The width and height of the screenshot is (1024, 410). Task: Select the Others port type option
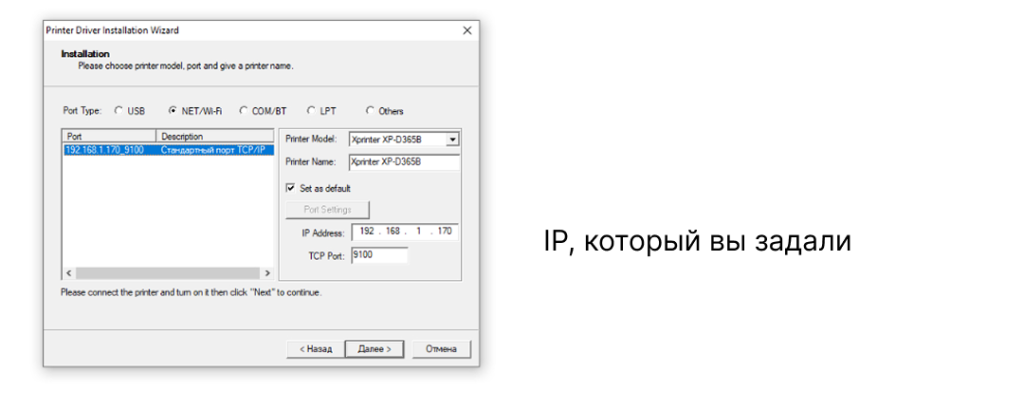[x=370, y=111]
